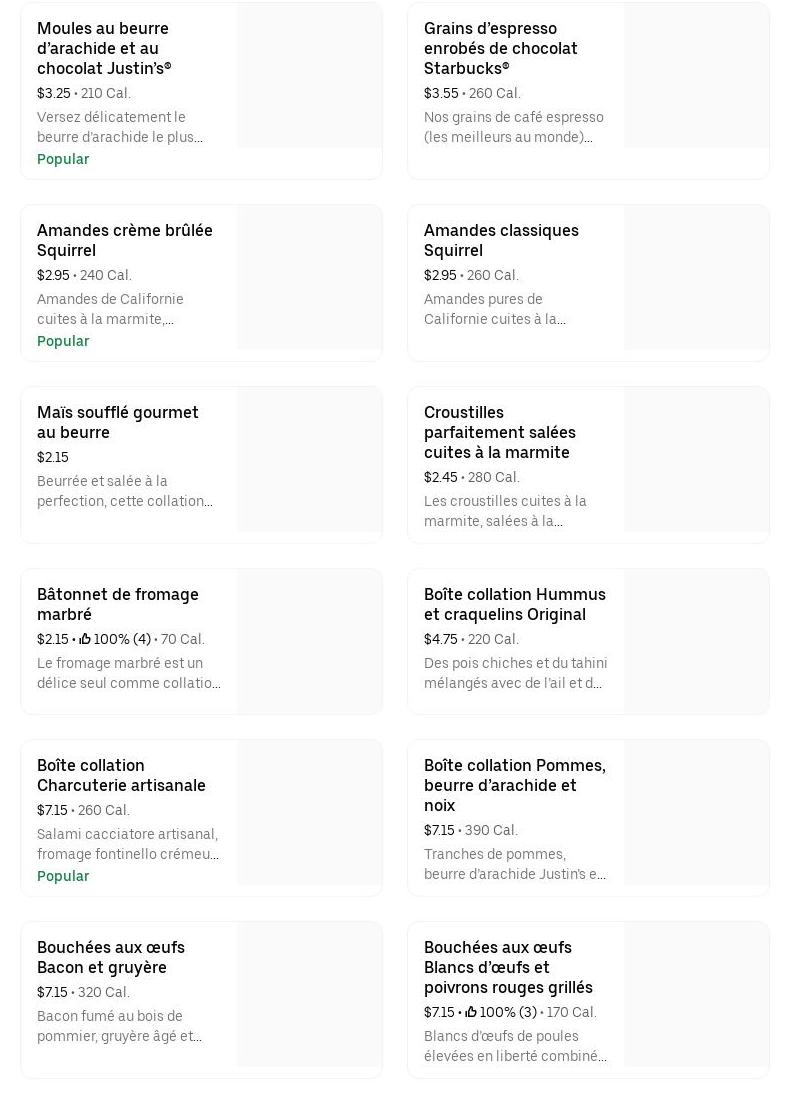Click thumbs-up rating icon on Blancs d'œufs bouchées
The width and height of the screenshot is (804, 1101).
471,1012
